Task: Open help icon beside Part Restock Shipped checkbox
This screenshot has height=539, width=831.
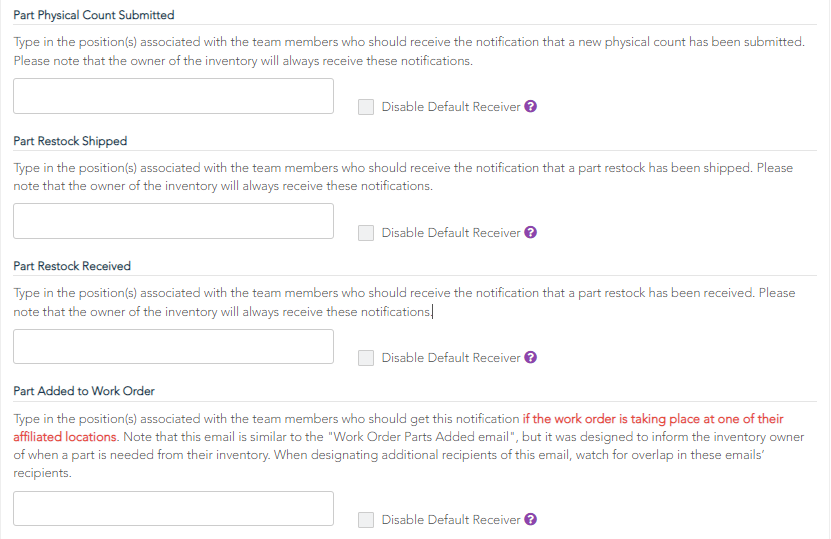Action: pyautogui.click(x=531, y=232)
